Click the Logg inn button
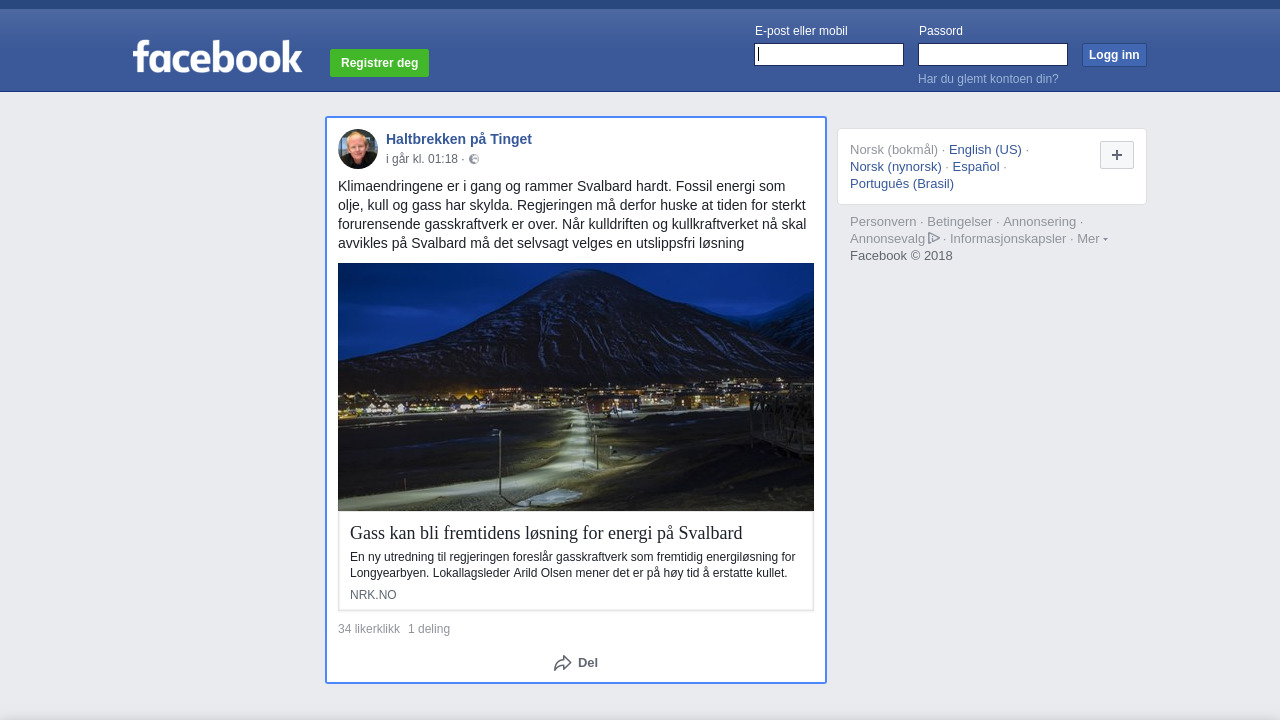Screen dimensions: 1280x720 click(x=1114, y=55)
